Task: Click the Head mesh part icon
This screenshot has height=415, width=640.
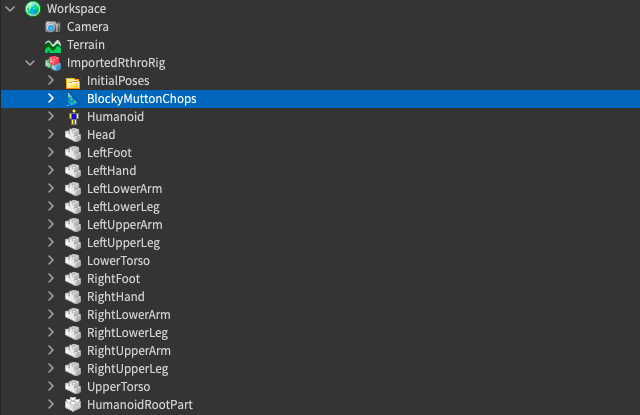Action: click(73, 135)
